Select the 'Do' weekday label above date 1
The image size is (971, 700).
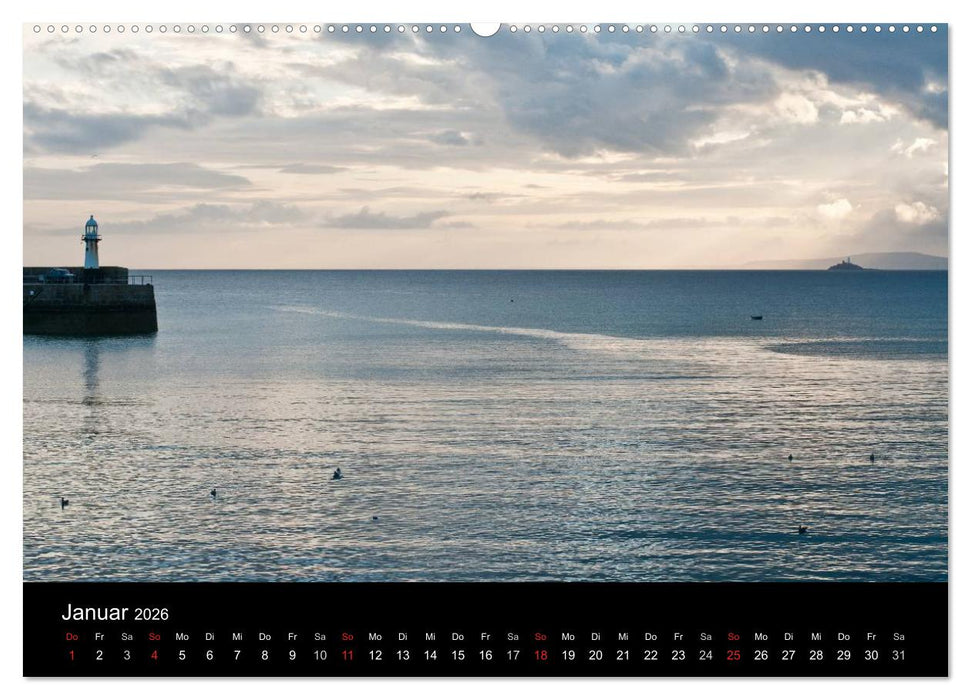tap(70, 634)
